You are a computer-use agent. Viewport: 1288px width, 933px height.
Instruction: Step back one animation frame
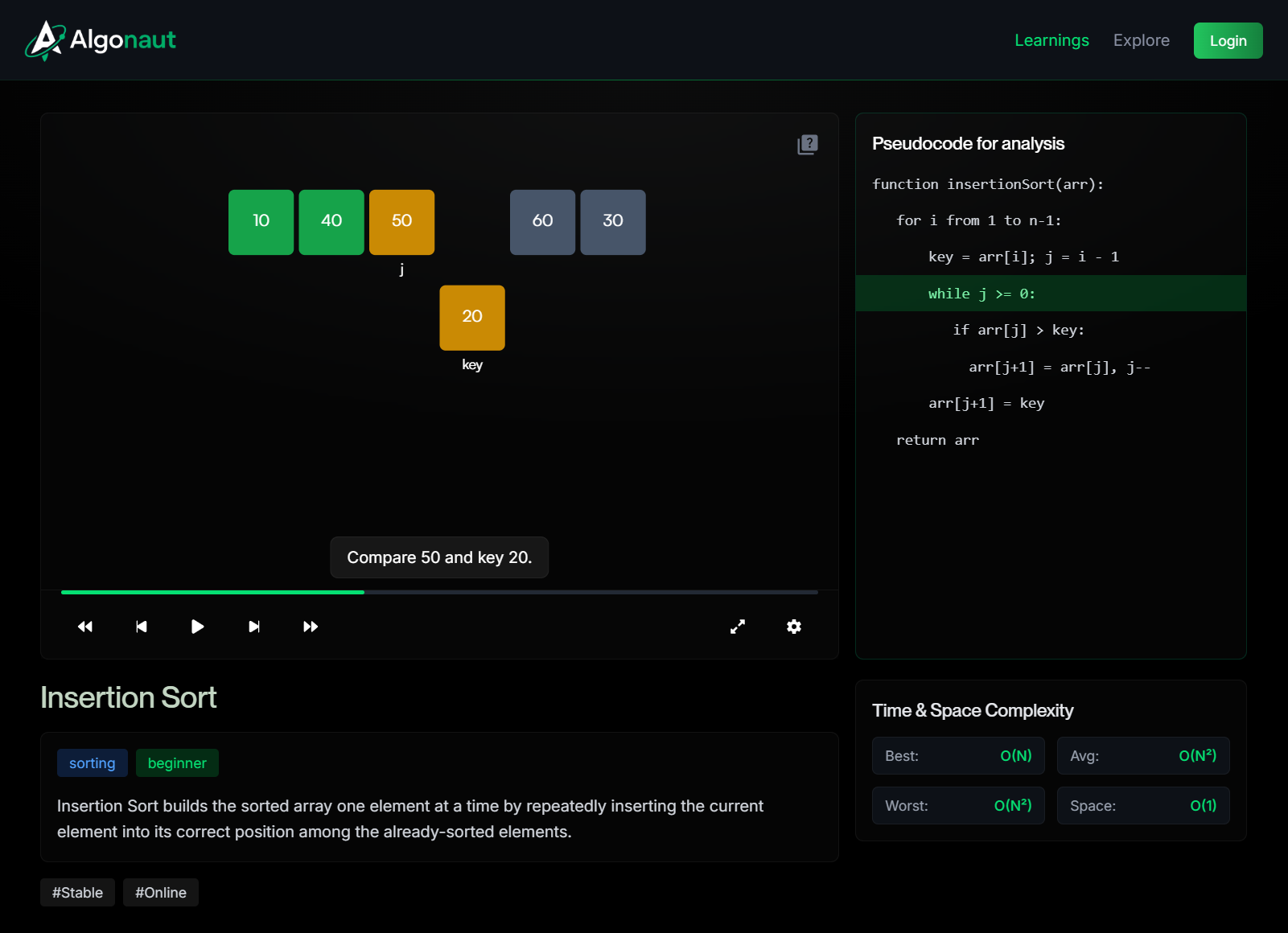point(142,627)
